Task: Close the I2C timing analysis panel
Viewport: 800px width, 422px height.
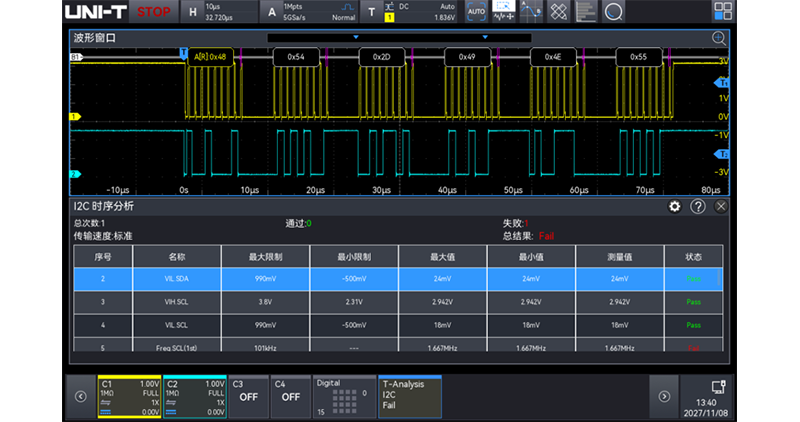Action: [x=720, y=207]
